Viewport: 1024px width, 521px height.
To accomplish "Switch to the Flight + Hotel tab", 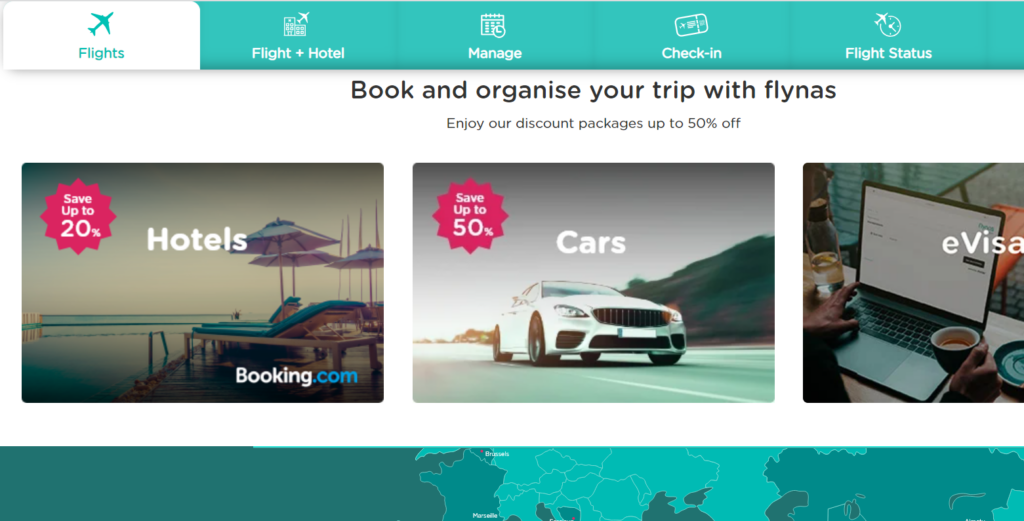I will [x=298, y=35].
